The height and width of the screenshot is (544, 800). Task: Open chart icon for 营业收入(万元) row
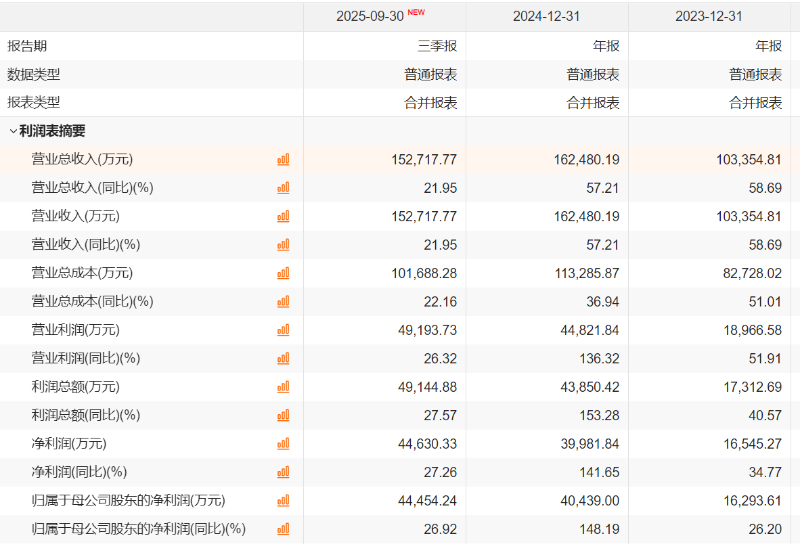tap(283, 216)
